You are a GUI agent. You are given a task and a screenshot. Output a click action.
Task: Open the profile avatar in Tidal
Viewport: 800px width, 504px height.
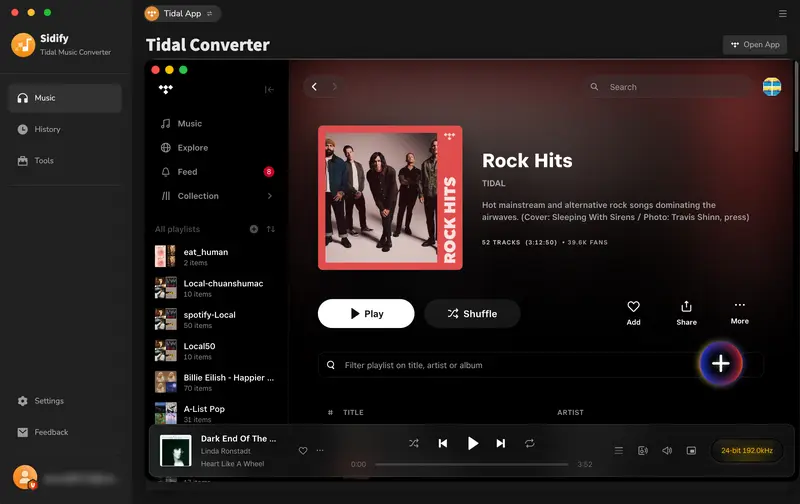click(771, 87)
